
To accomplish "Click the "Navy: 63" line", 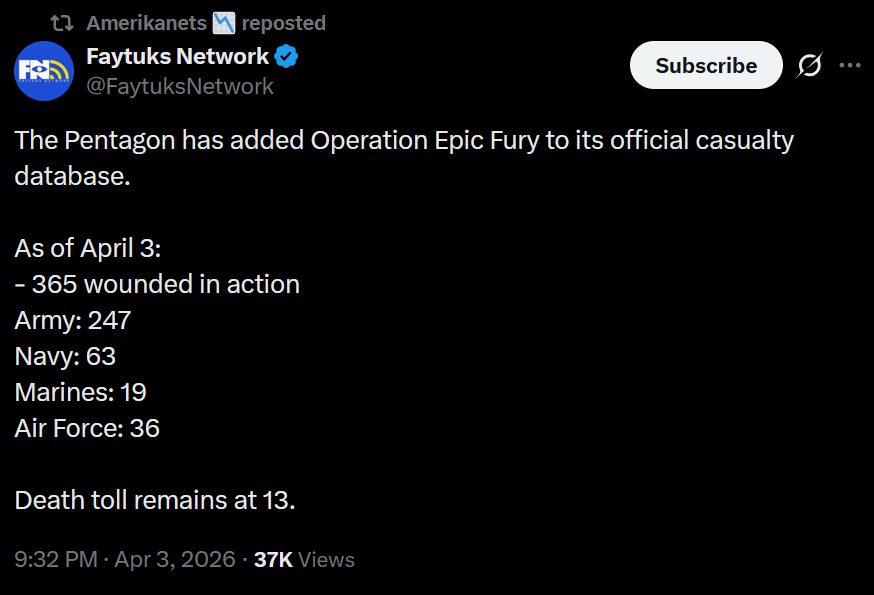I will pos(66,356).
